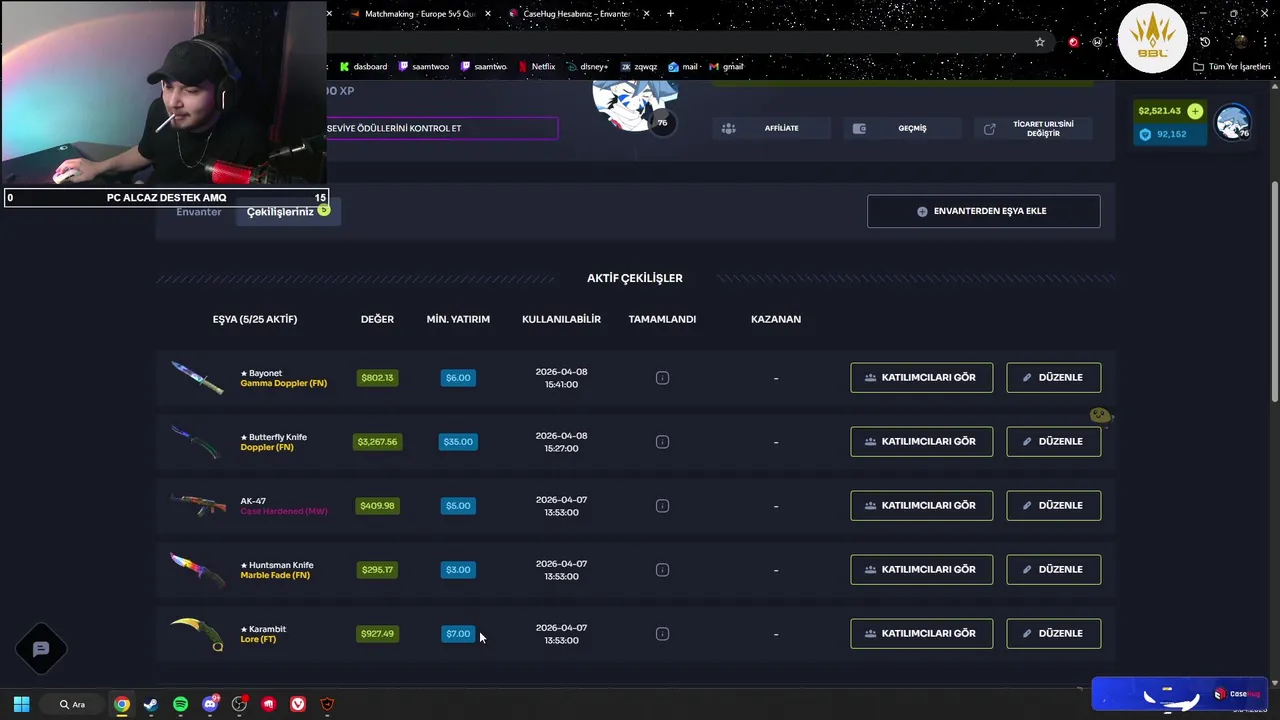Viewport: 1280px width, 720px height.
Task: Click the $927.49 value badge
Action: coord(377,634)
